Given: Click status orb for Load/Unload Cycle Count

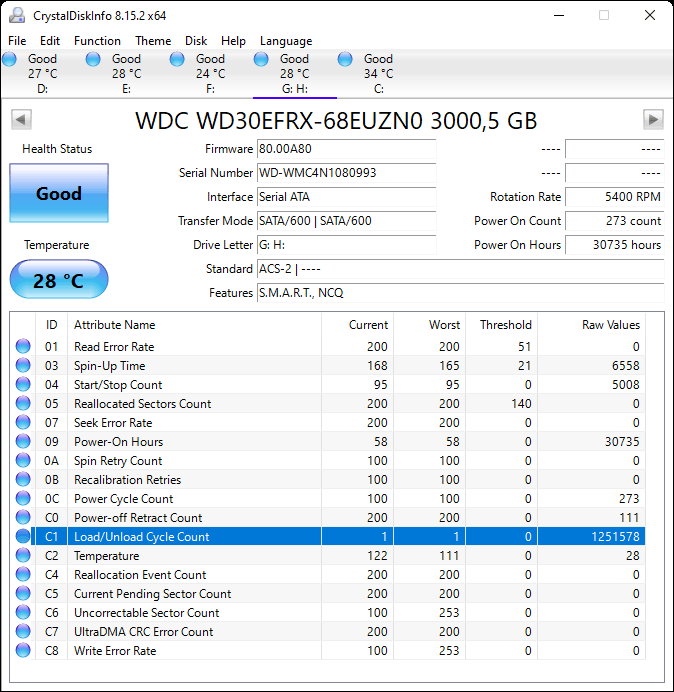Looking at the screenshot, I should click(23, 536).
